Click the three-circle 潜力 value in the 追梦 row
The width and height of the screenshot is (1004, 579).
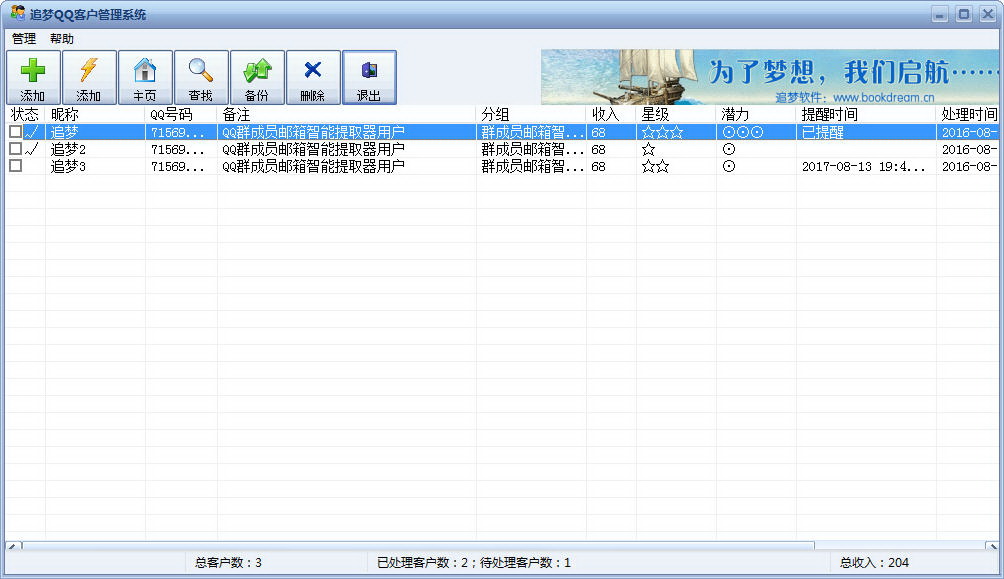click(x=743, y=133)
